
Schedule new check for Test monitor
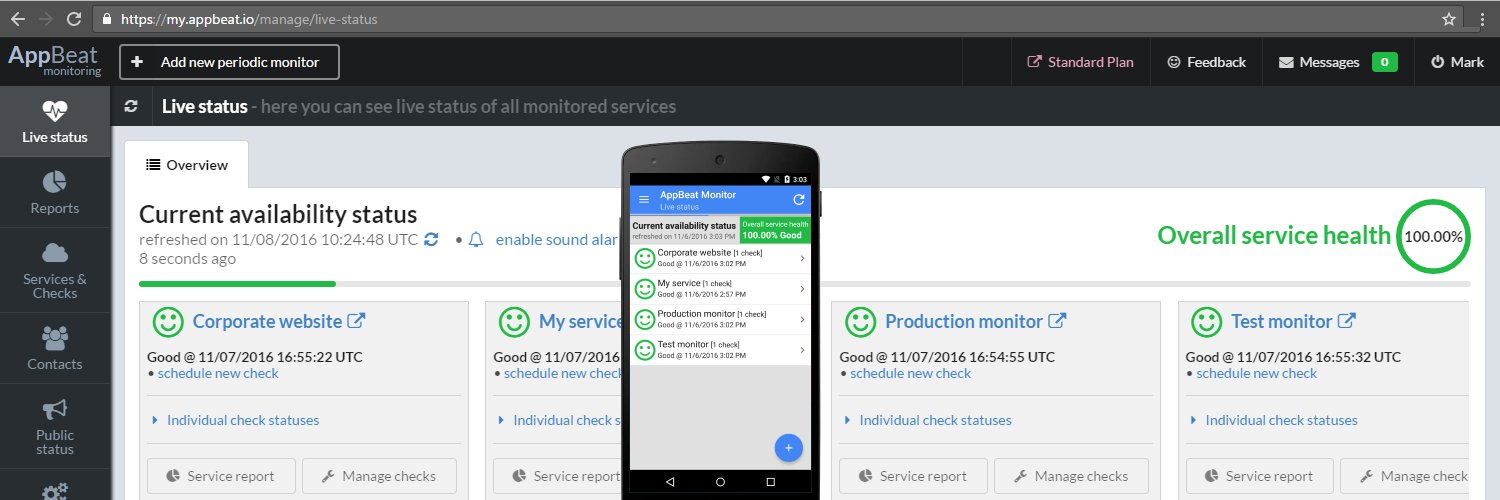1257,373
